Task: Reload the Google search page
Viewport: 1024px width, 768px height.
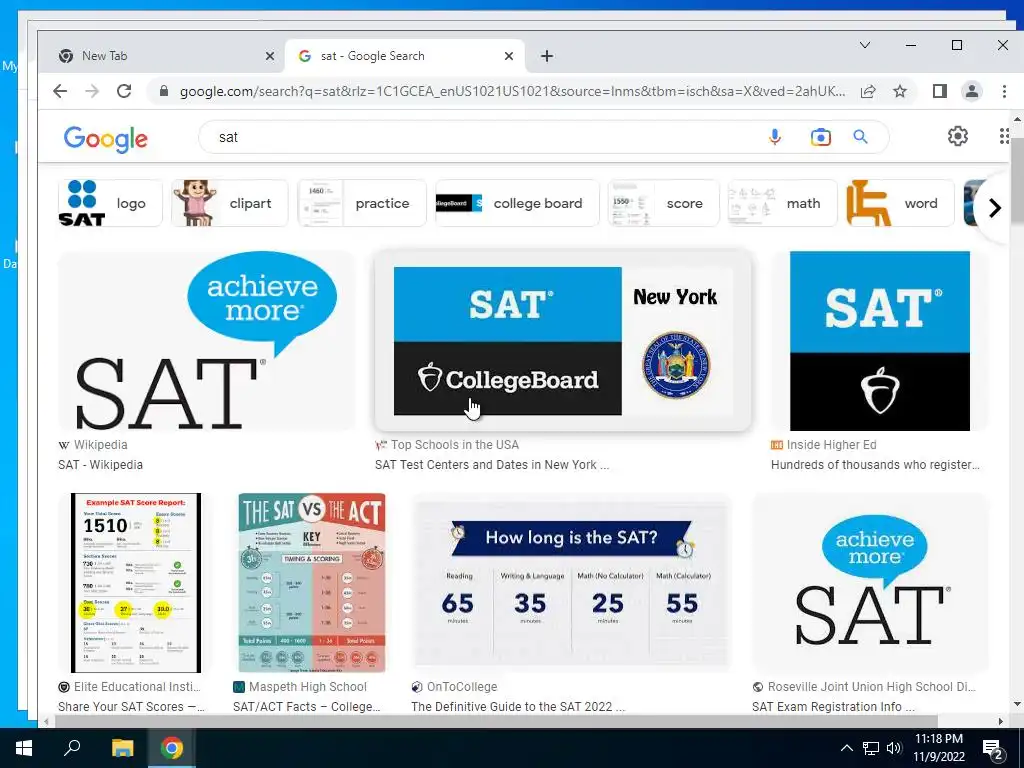Action: point(124,91)
